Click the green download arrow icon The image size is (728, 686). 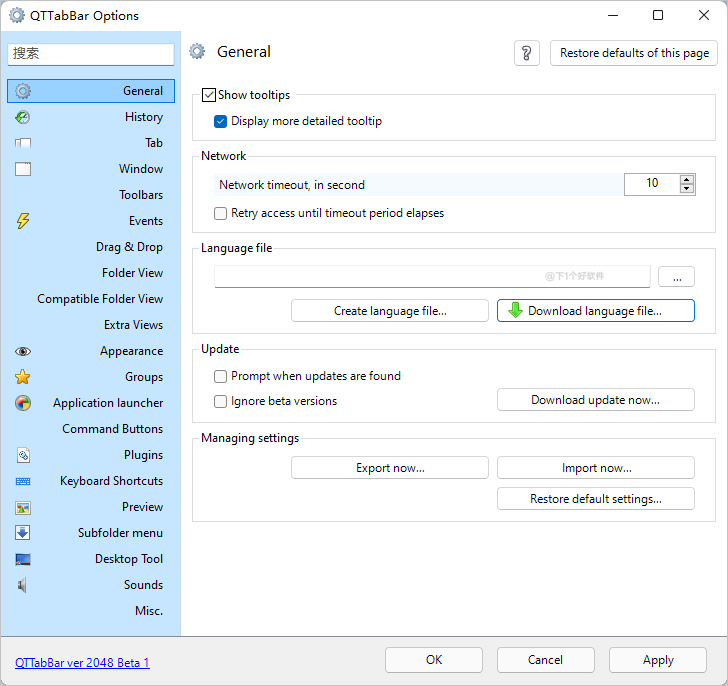[515, 310]
